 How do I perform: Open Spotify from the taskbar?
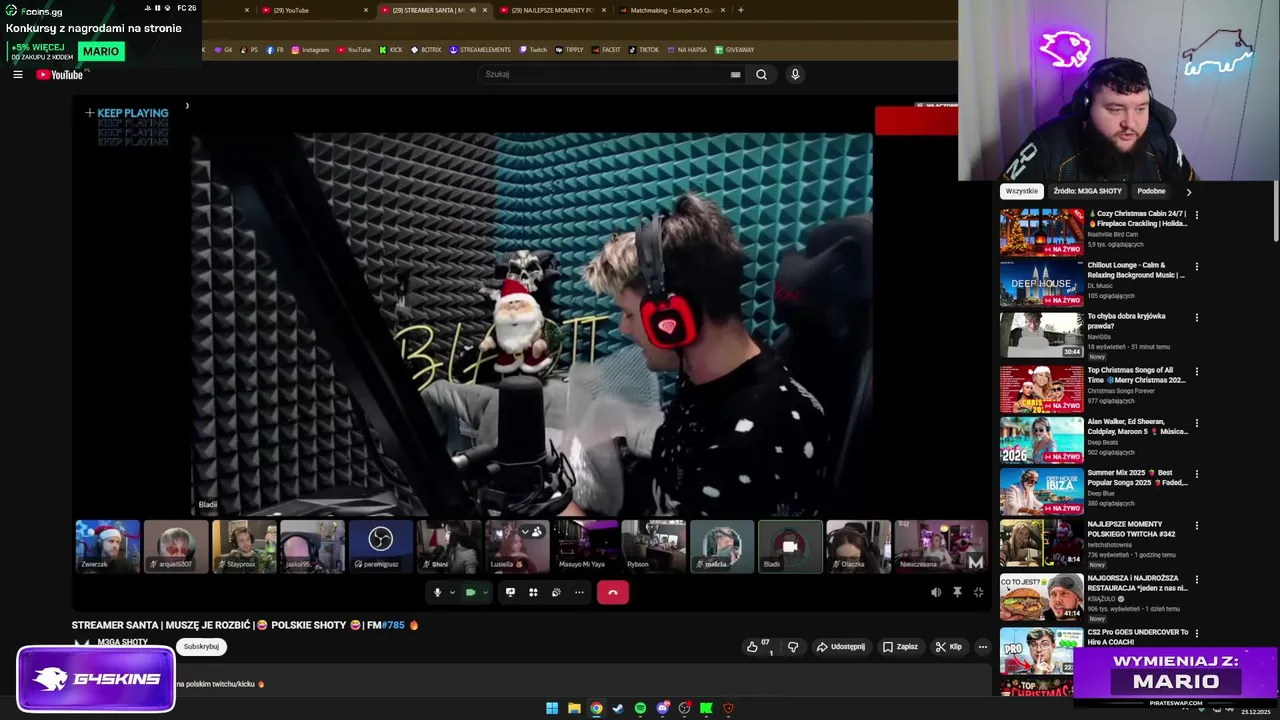point(640,708)
